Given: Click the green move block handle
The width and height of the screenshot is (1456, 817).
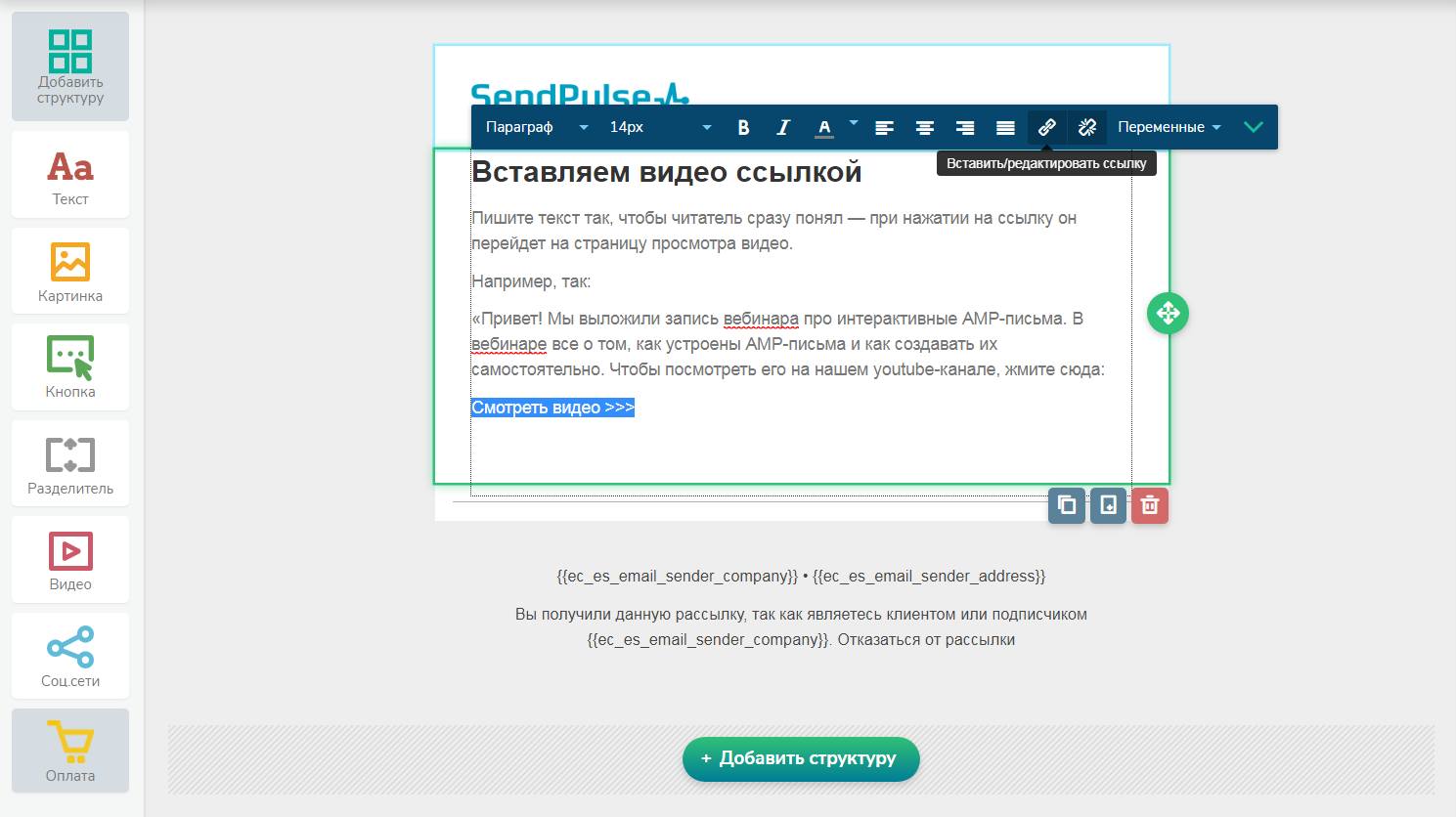Looking at the screenshot, I should pyautogui.click(x=1168, y=313).
